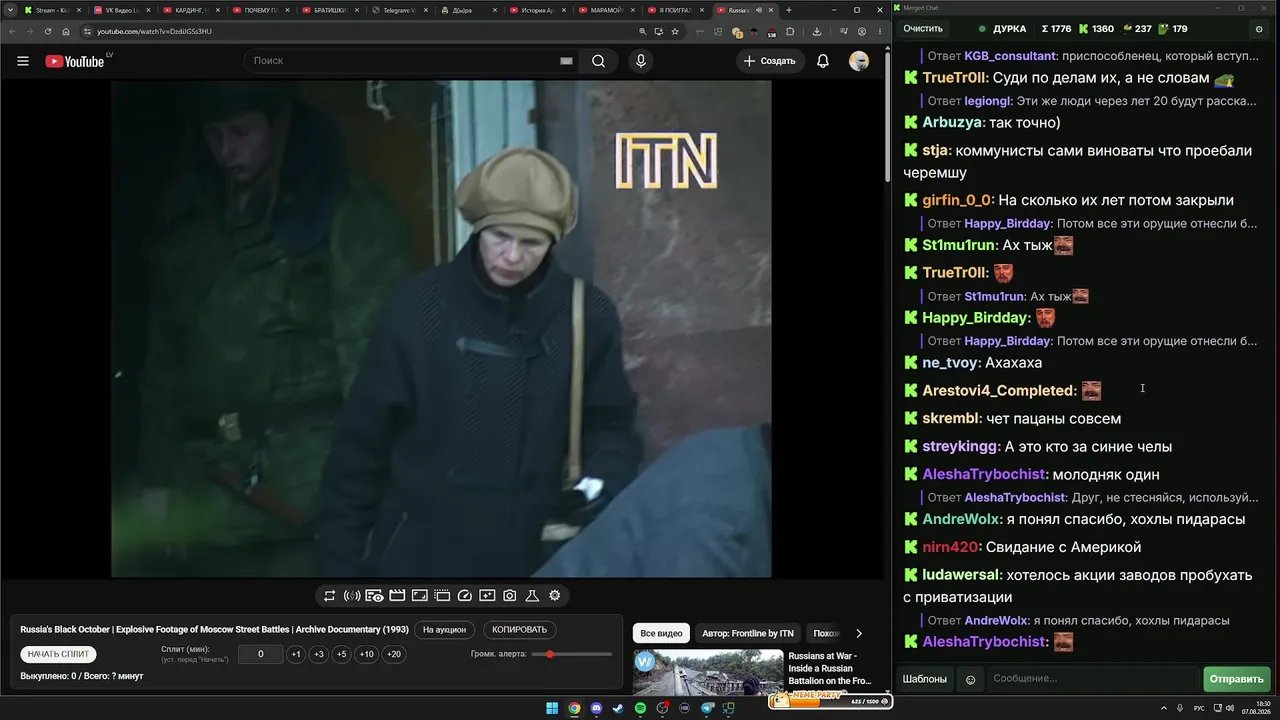This screenshot has height=720, width=1280.
Task: Add +1 minute to split
Action: point(296,654)
